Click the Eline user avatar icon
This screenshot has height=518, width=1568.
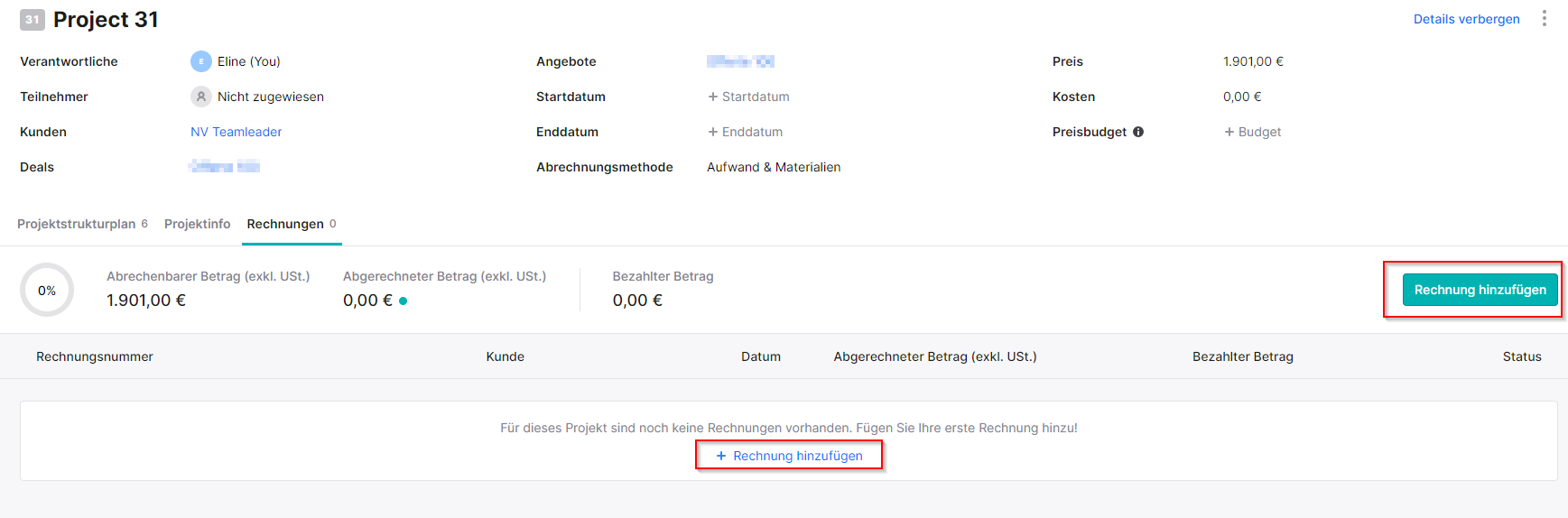[x=200, y=61]
